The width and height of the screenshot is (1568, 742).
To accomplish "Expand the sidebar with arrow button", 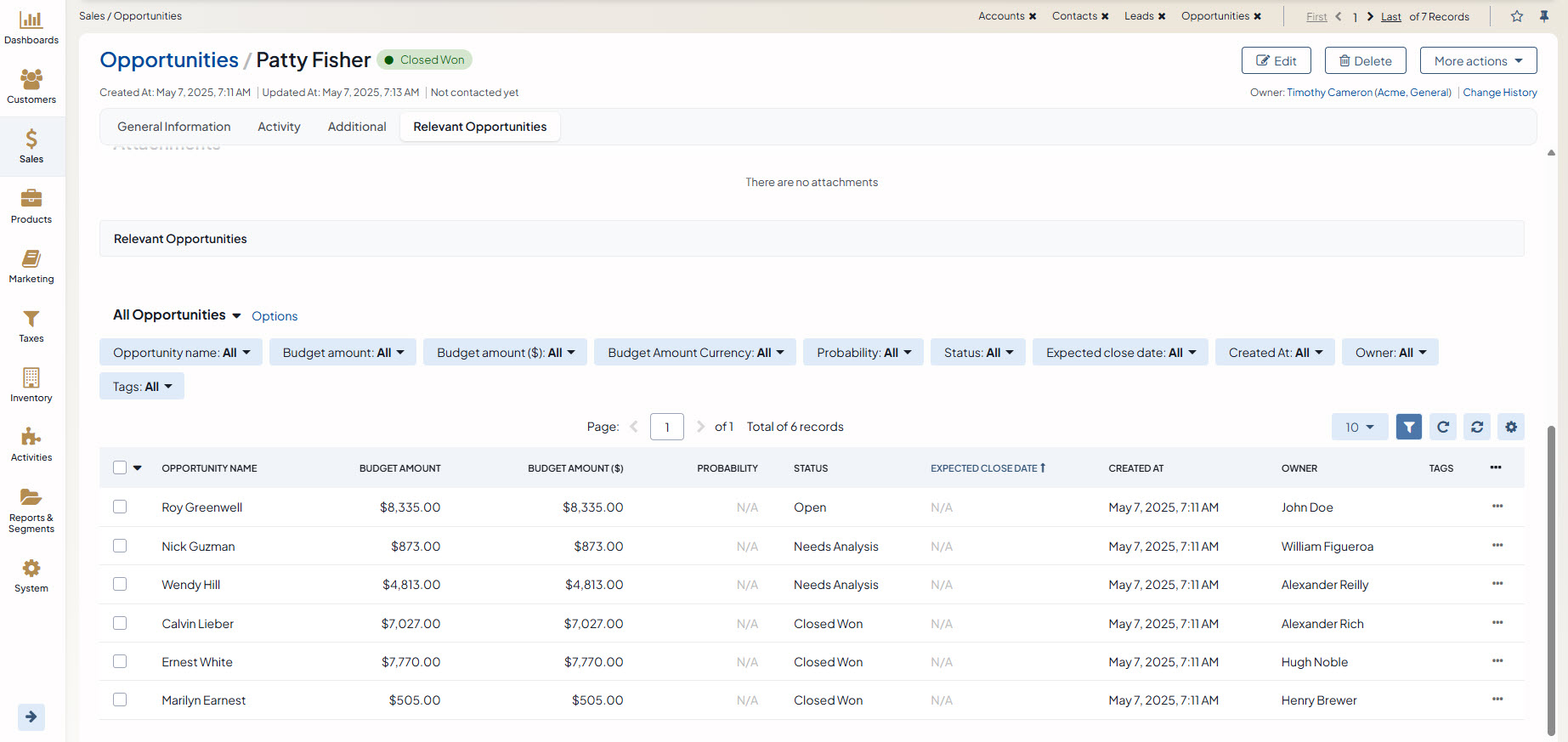I will tap(31, 717).
